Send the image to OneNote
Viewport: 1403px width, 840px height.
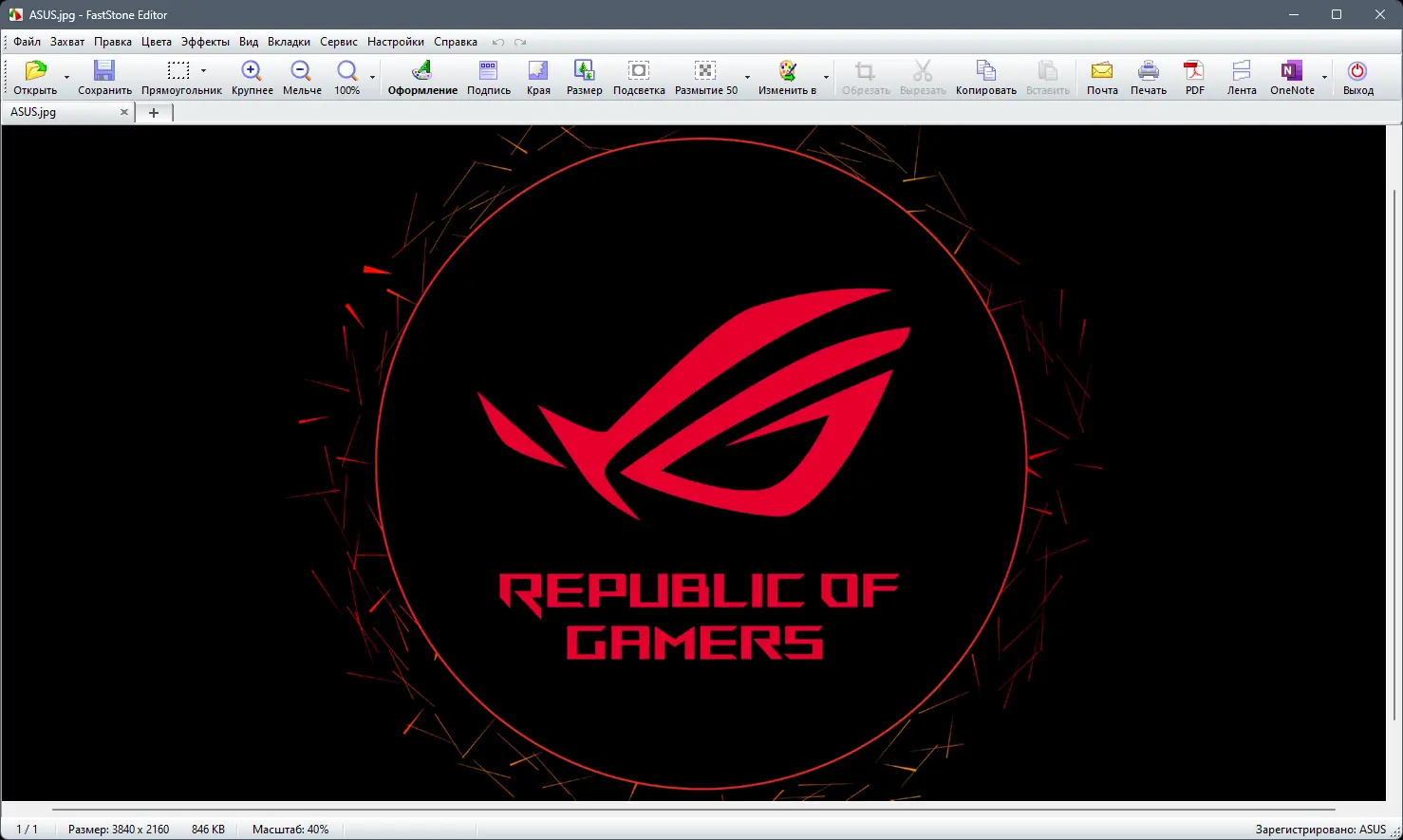1292,77
